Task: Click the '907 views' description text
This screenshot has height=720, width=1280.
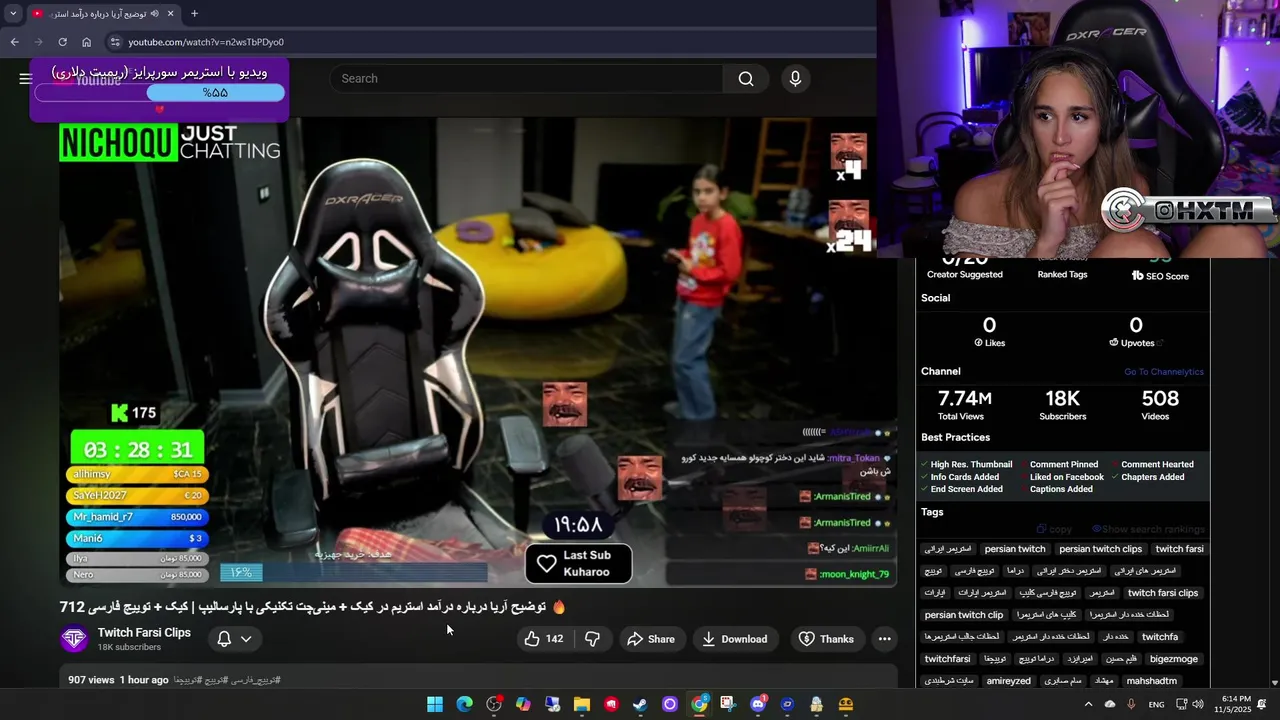Action: (x=91, y=680)
